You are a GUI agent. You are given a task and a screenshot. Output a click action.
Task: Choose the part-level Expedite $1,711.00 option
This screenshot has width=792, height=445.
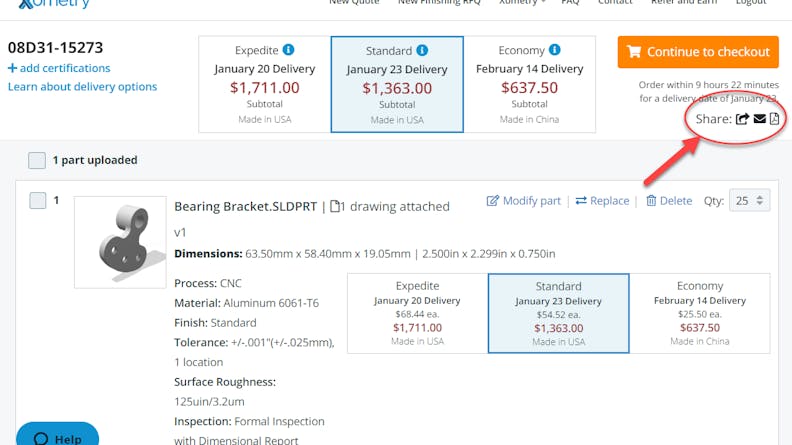417,313
